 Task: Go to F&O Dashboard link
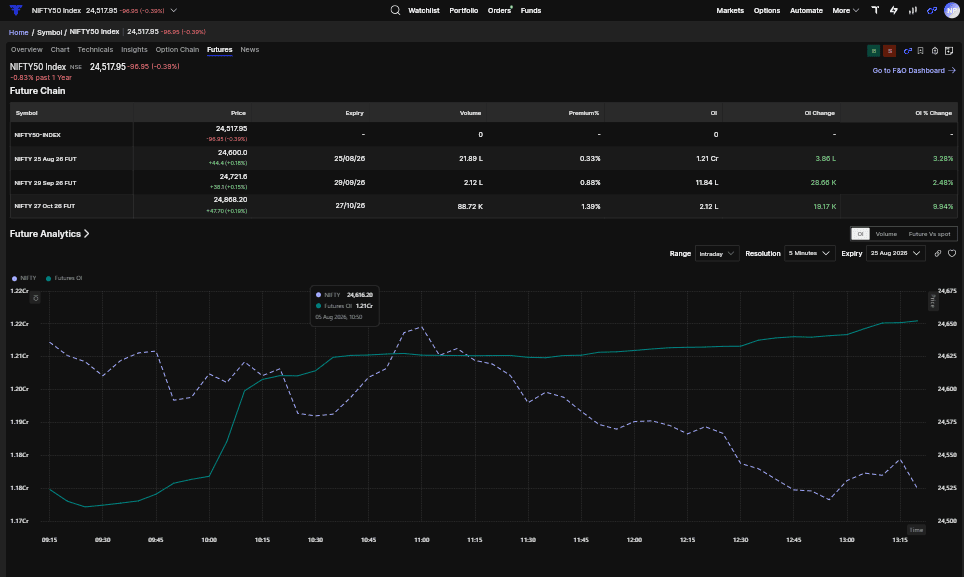914,71
